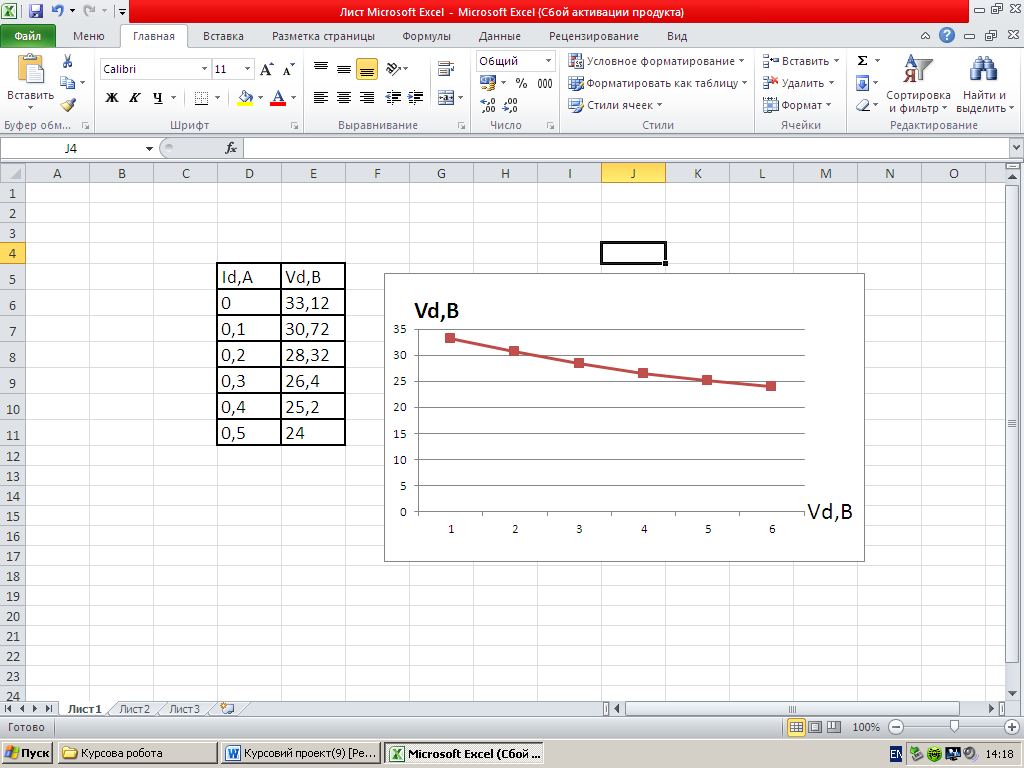Toggle align text left
This screenshot has width=1024, height=768.
[x=321, y=98]
